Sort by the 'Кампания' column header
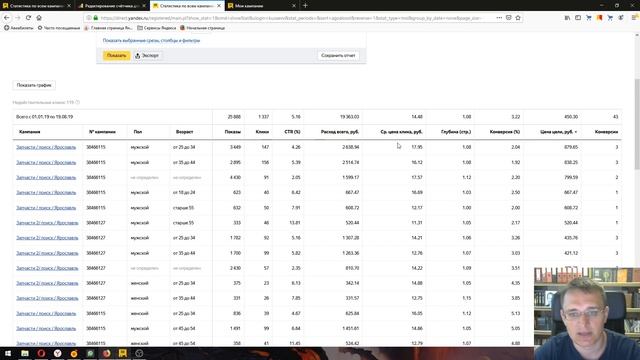This screenshot has width=640, height=360. click(x=29, y=132)
